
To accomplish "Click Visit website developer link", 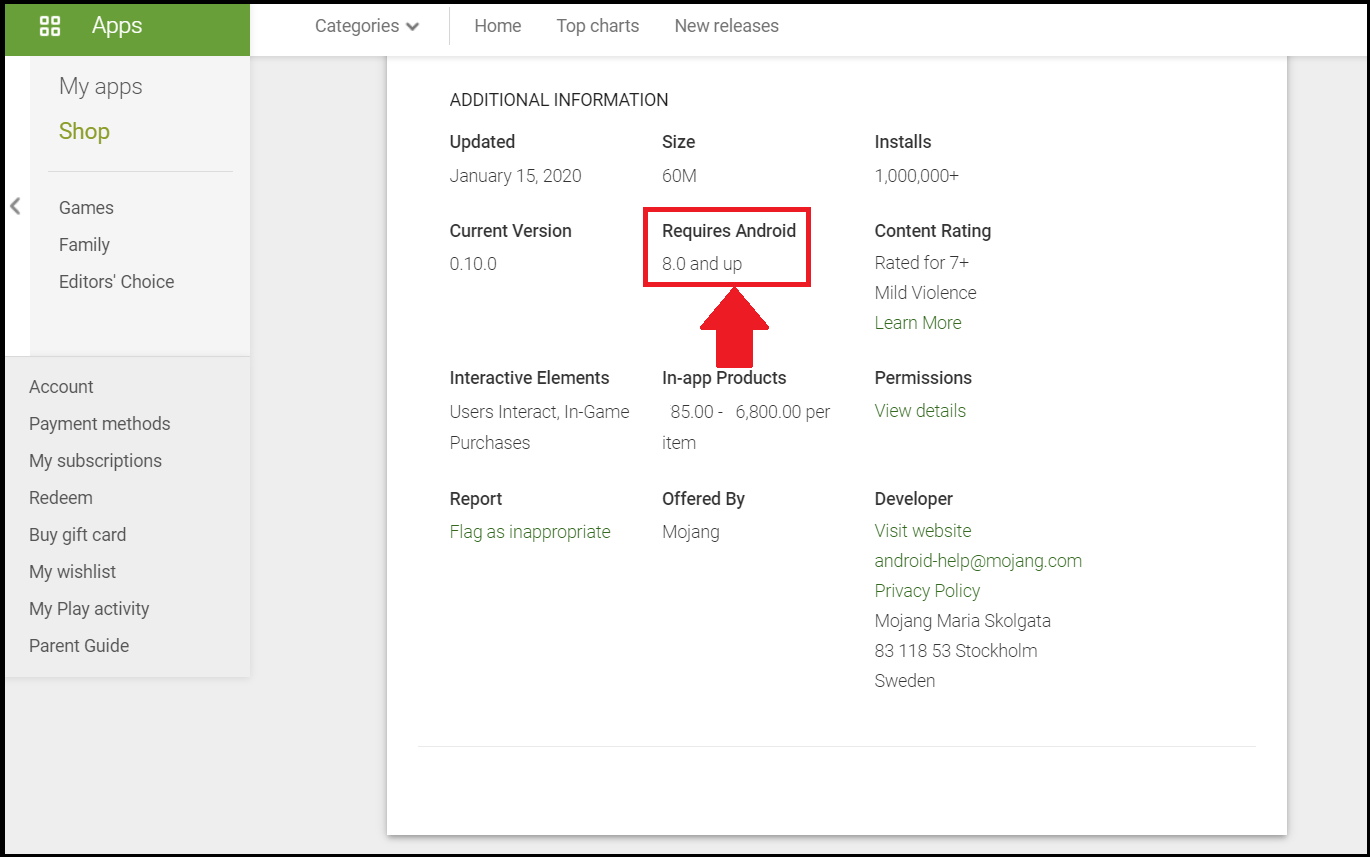I will pos(923,531).
